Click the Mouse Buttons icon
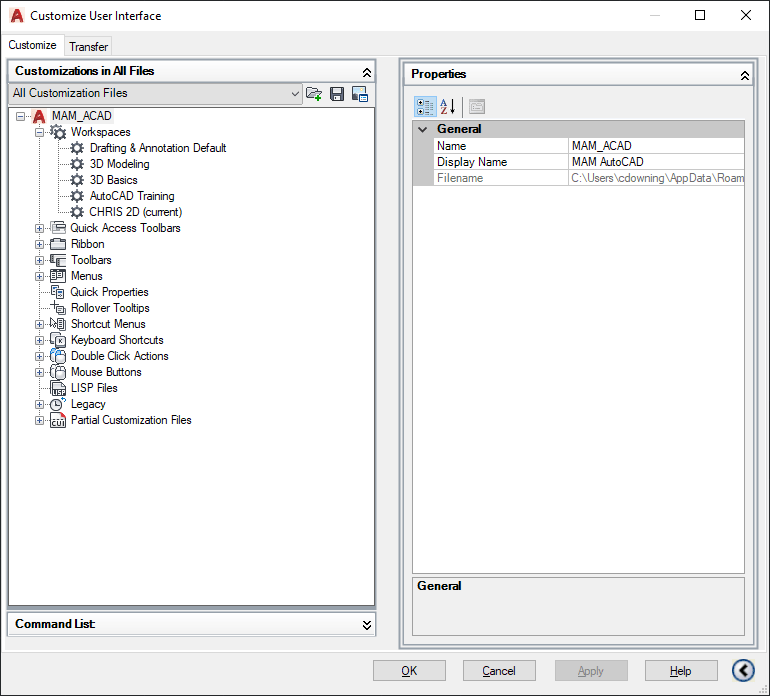 coord(58,372)
